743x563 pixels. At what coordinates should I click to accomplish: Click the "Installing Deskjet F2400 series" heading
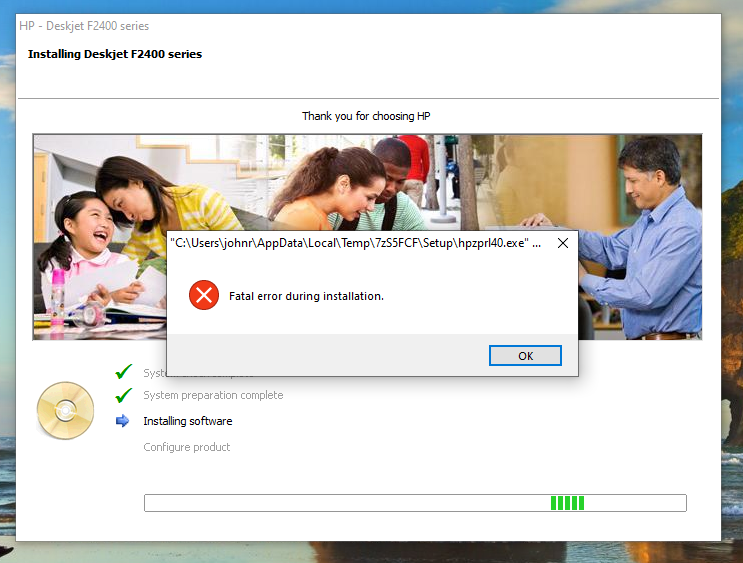coord(115,54)
